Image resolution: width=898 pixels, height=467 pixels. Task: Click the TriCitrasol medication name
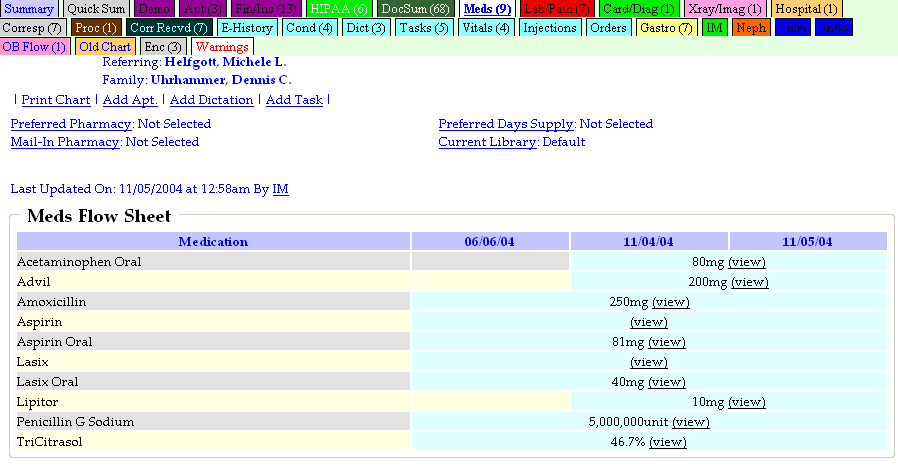[x=49, y=442]
